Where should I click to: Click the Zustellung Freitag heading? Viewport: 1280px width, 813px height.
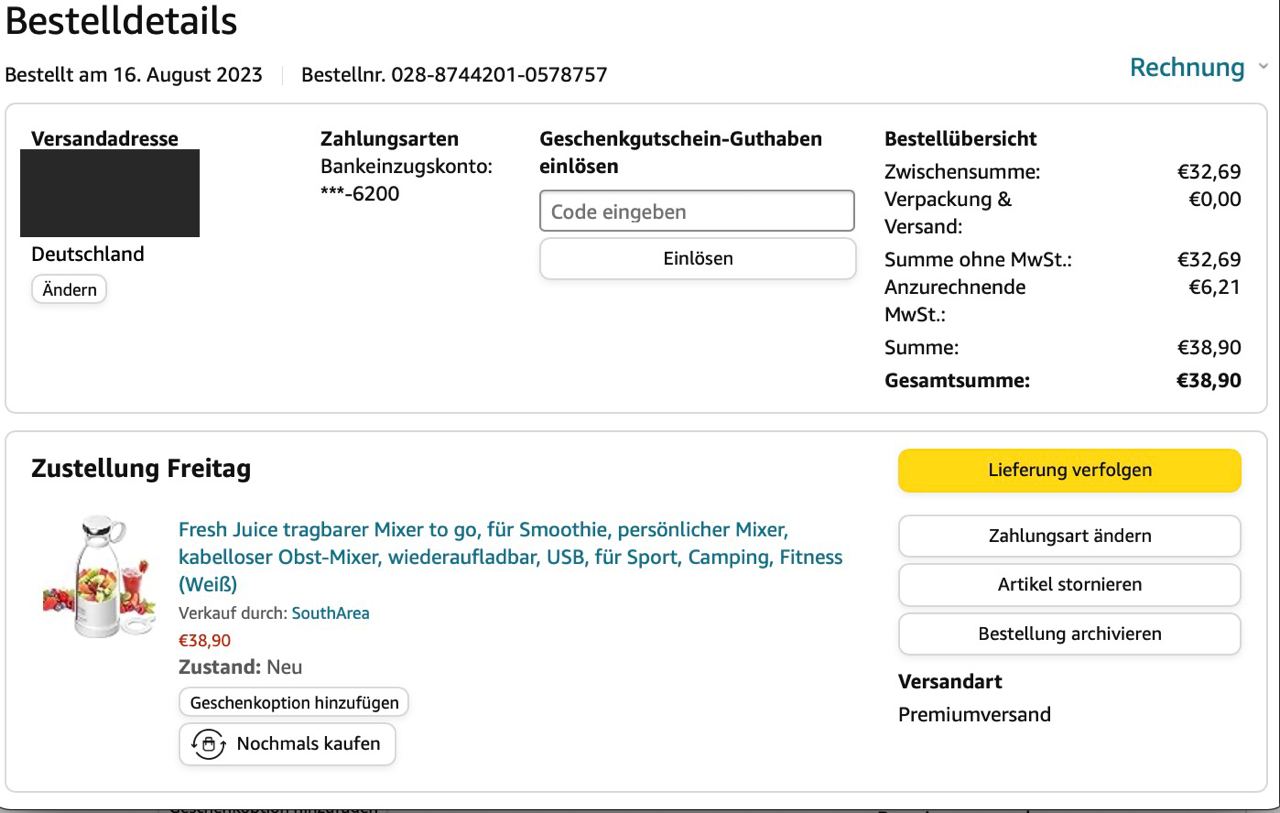[x=141, y=468]
